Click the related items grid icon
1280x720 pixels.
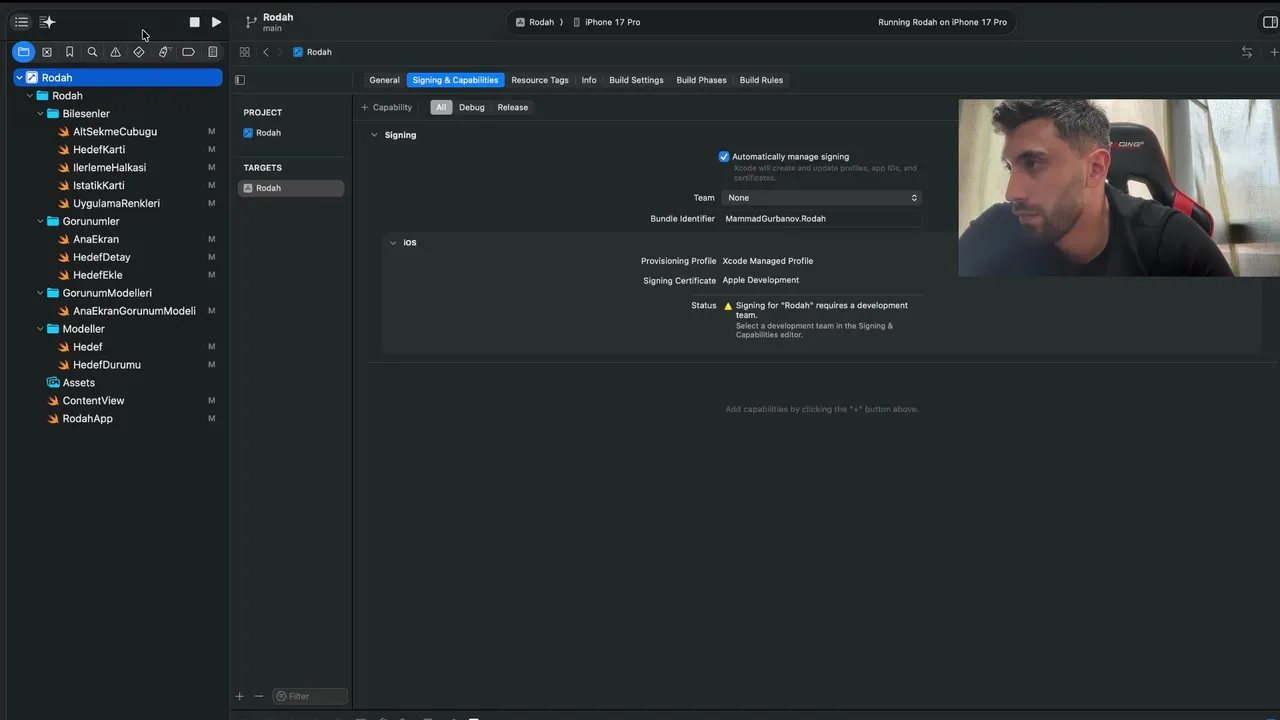244,52
